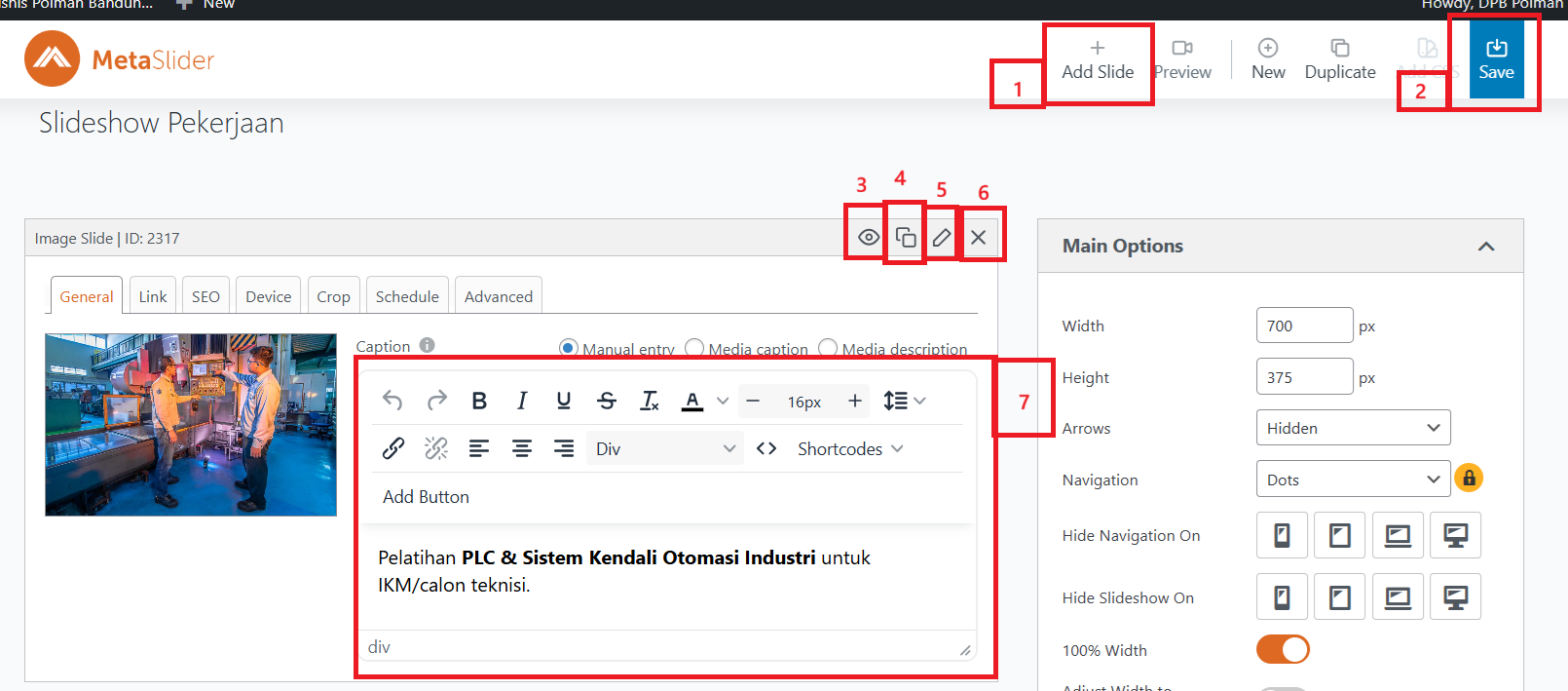Image resolution: width=1568 pixels, height=691 pixels.
Task: Open the Schedule tab
Action: click(407, 296)
